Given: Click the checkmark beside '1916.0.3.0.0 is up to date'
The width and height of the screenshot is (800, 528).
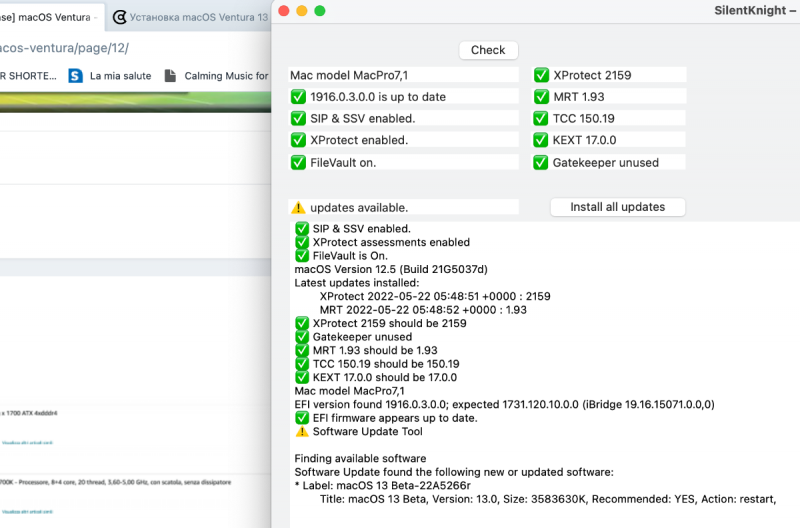Looking at the screenshot, I should click(x=298, y=96).
